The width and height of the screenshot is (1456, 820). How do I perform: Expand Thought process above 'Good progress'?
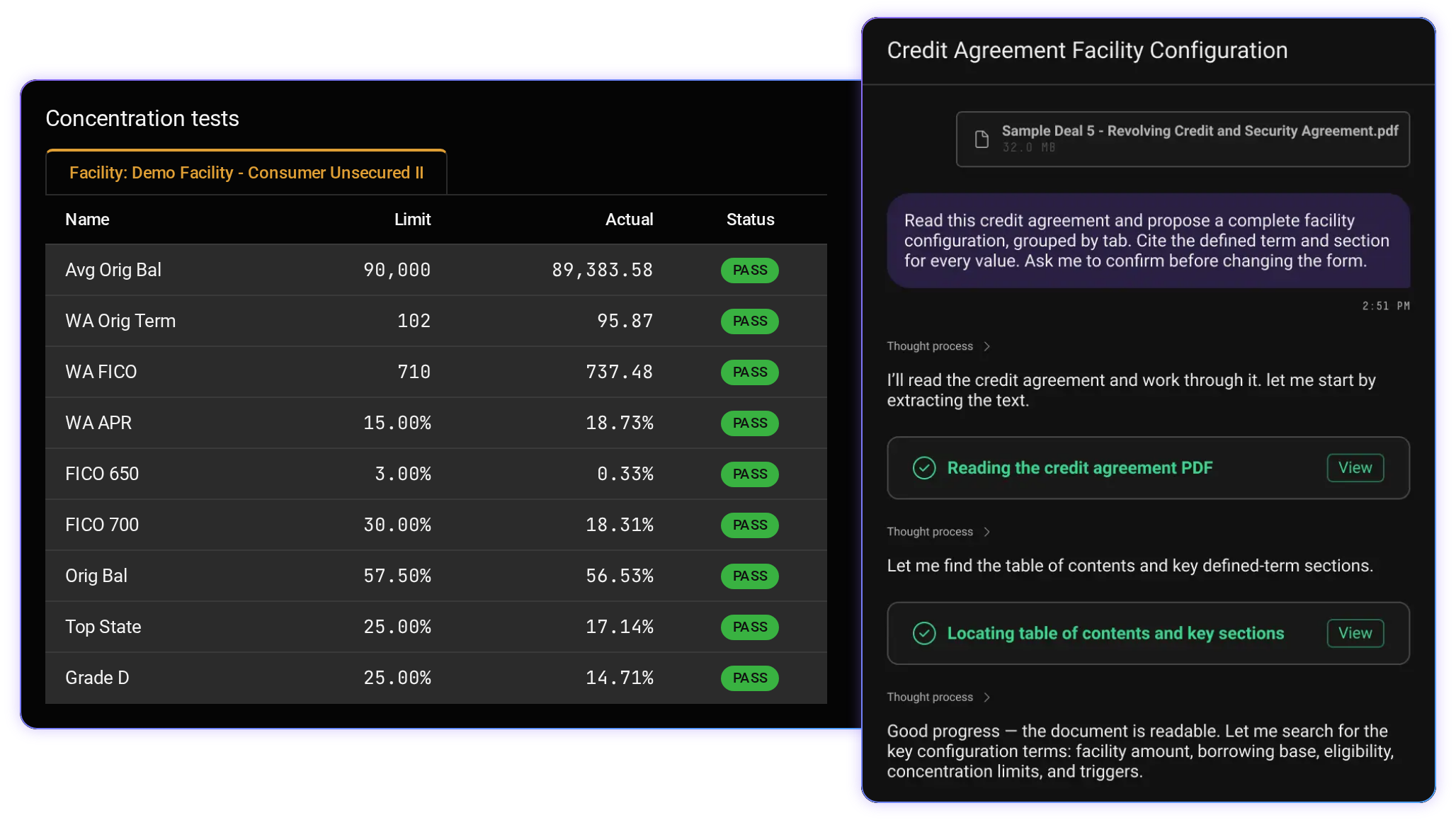[986, 697]
